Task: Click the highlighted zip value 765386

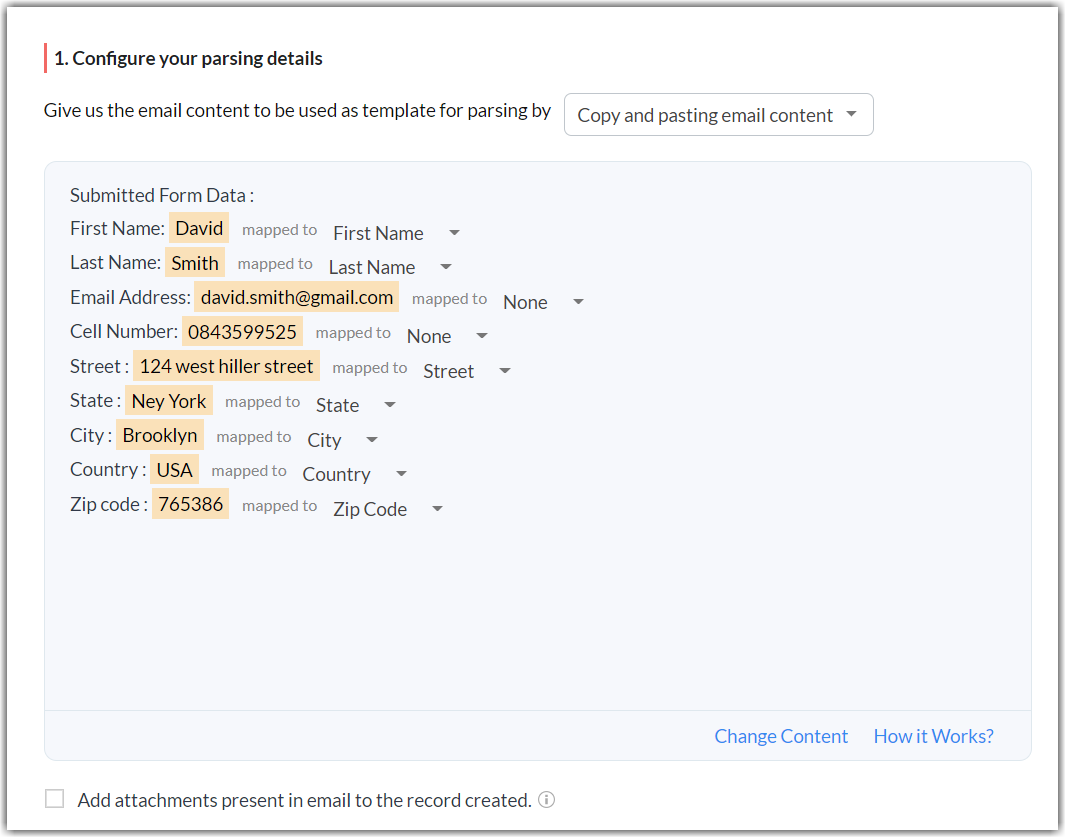Action: (190, 504)
